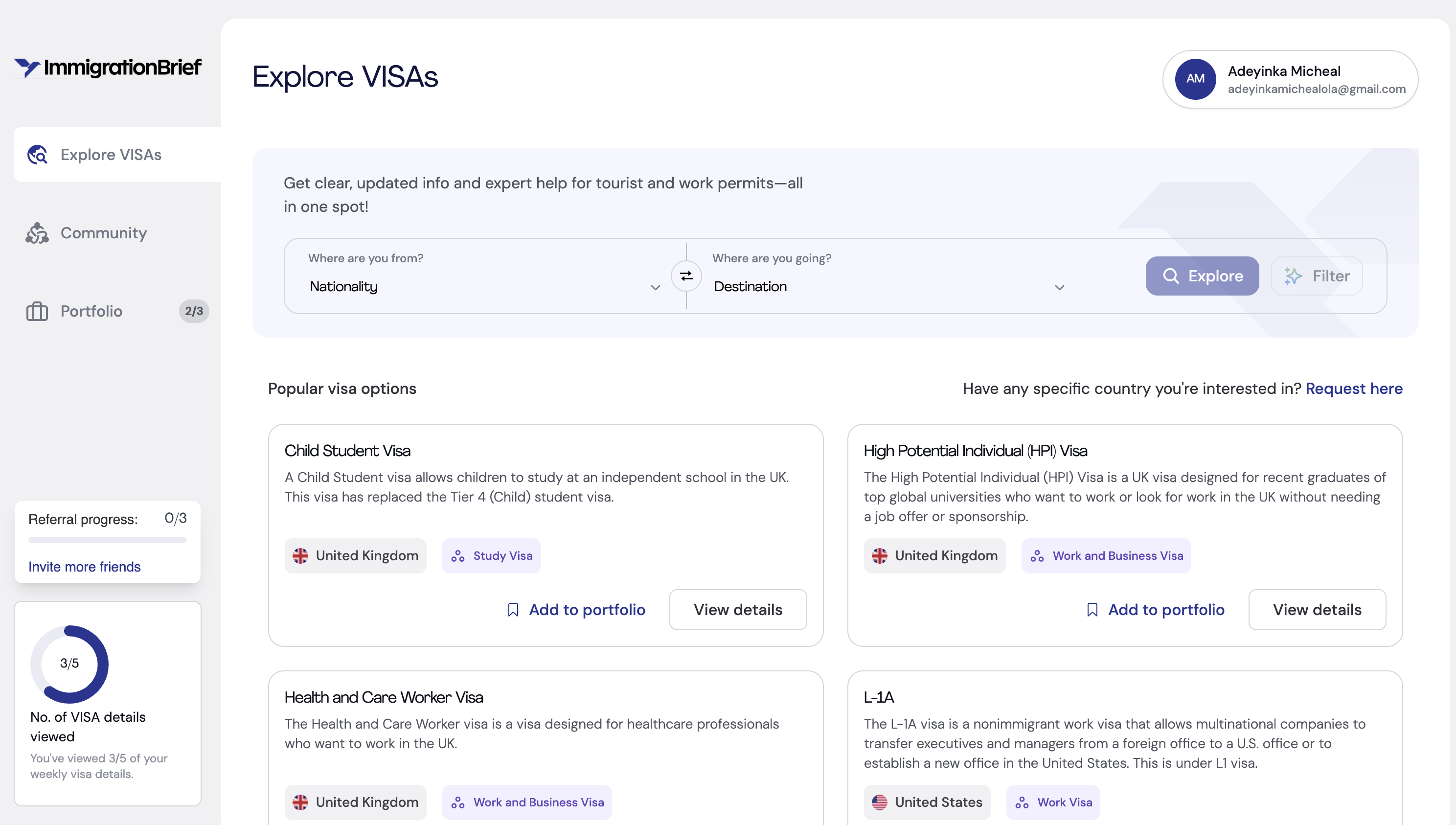The image size is (1456, 825).
Task: Click the 3/5 circular progress ring
Action: point(69,664)
